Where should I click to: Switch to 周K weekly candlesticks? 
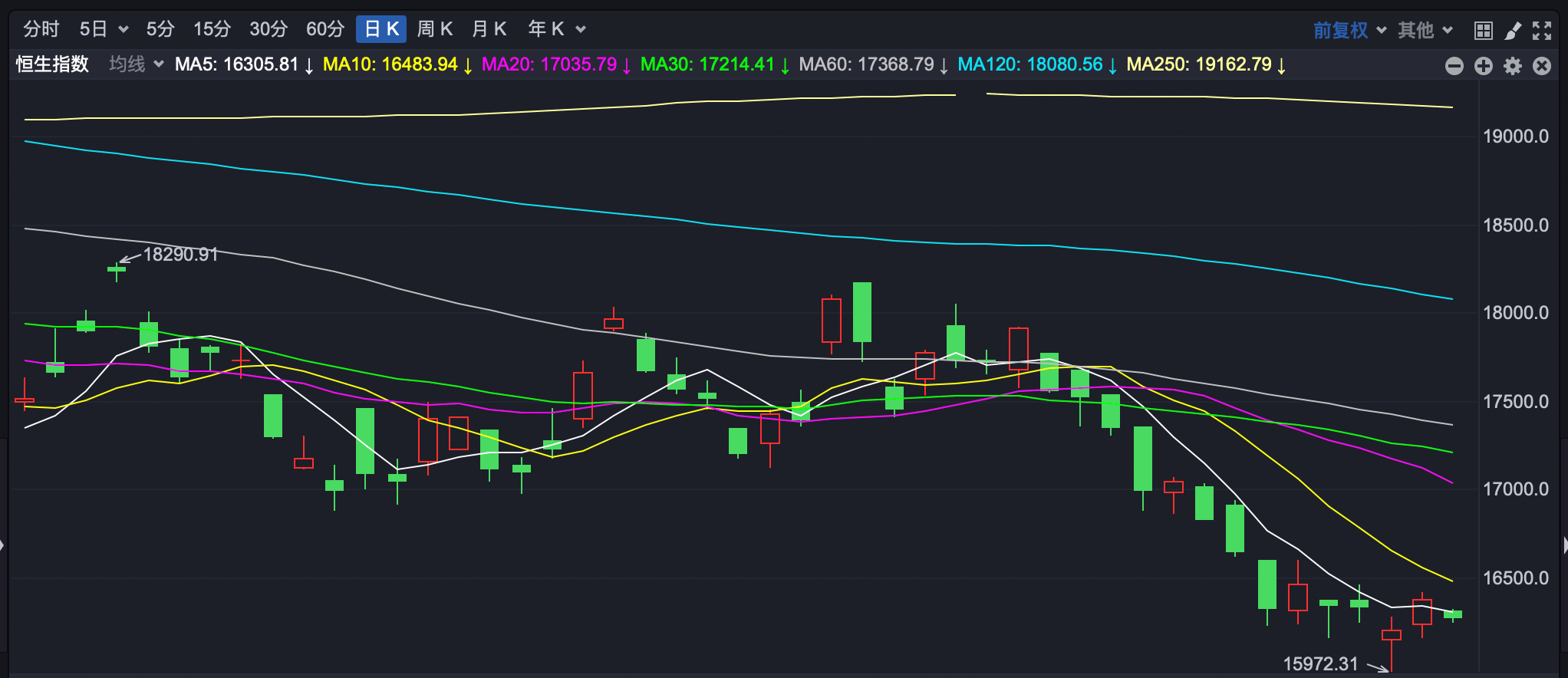(435, 29)
